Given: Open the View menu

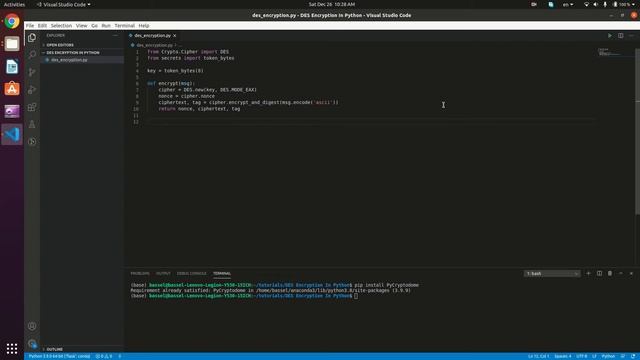Looking at the screenshot, I should click(x=81, y=25).
